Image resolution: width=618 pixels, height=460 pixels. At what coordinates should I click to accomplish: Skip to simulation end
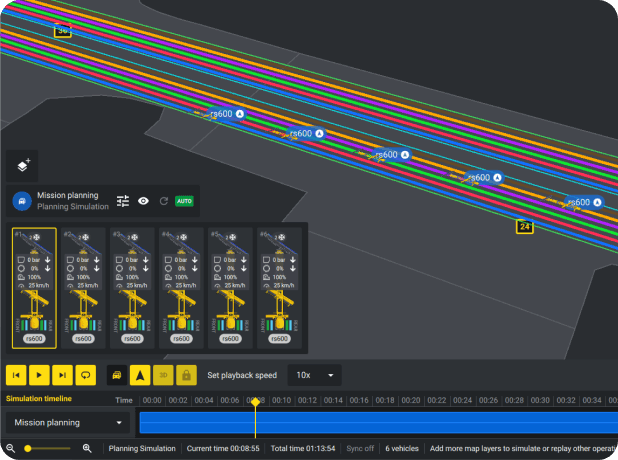[63, 375]
